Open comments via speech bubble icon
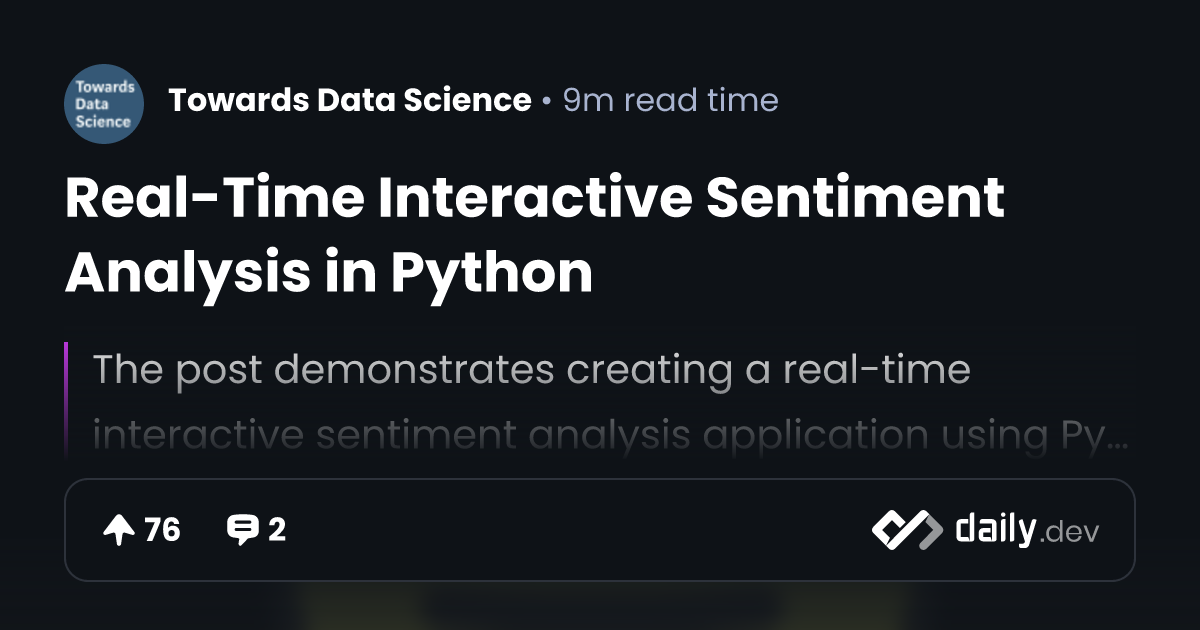 pyautogui.click(x=242, y=530)
